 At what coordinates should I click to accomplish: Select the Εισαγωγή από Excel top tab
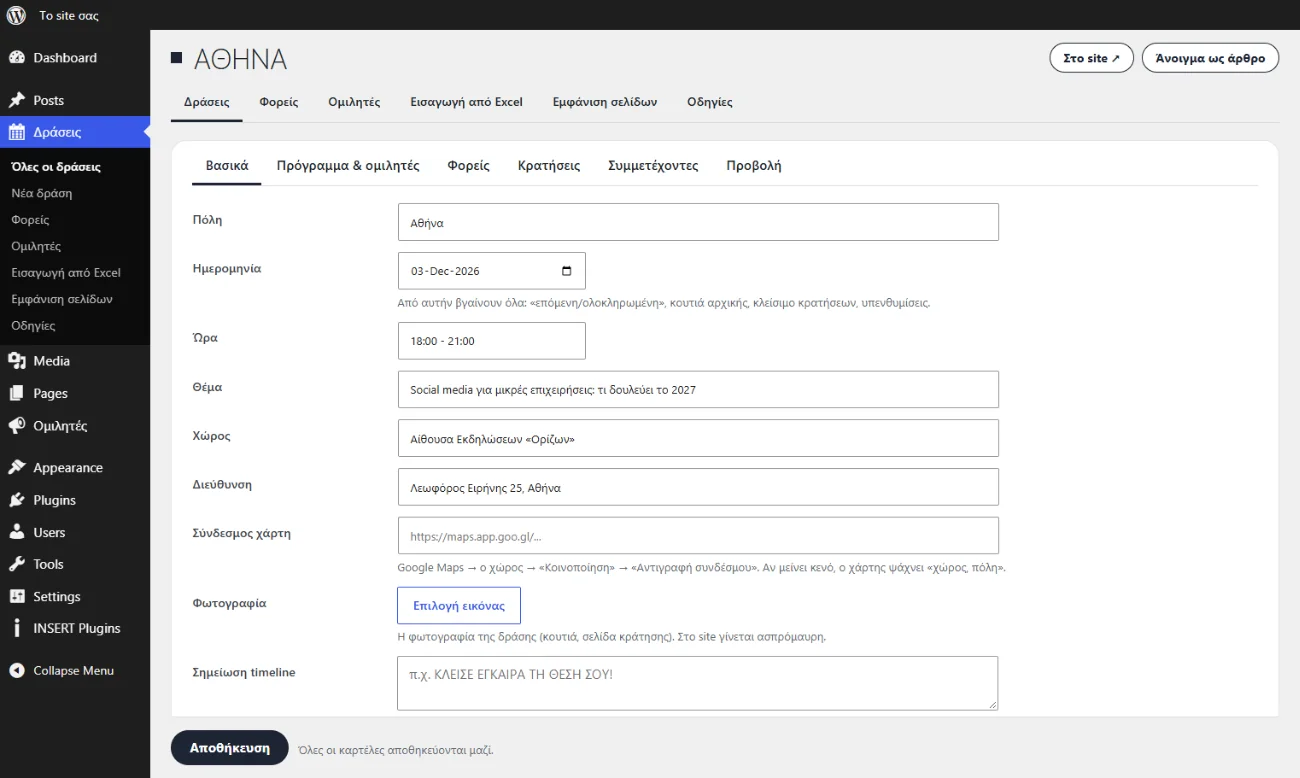click(467, 102)
